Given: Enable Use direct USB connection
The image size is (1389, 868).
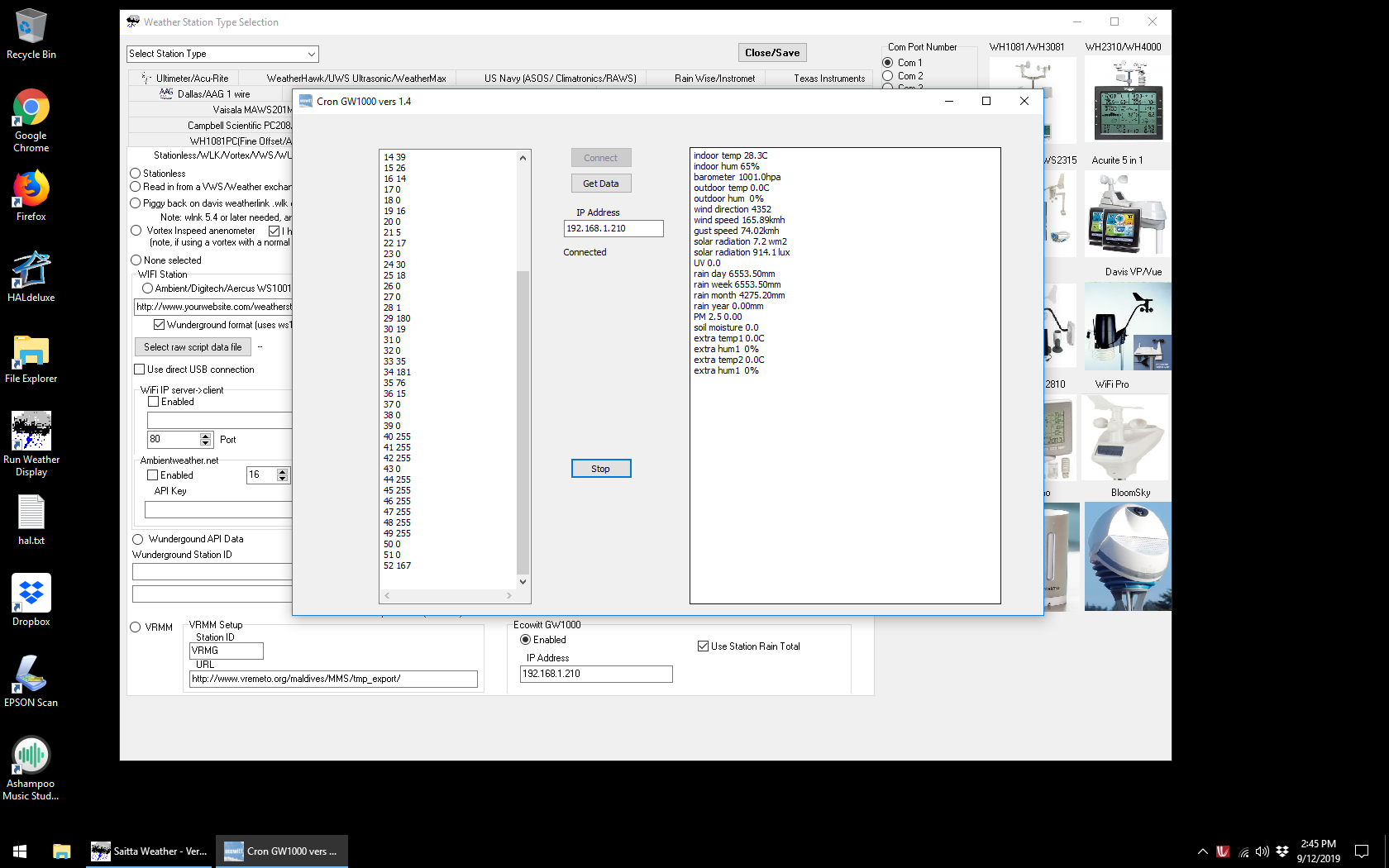Looking at the screenshot, I should [x=139, y=370].
